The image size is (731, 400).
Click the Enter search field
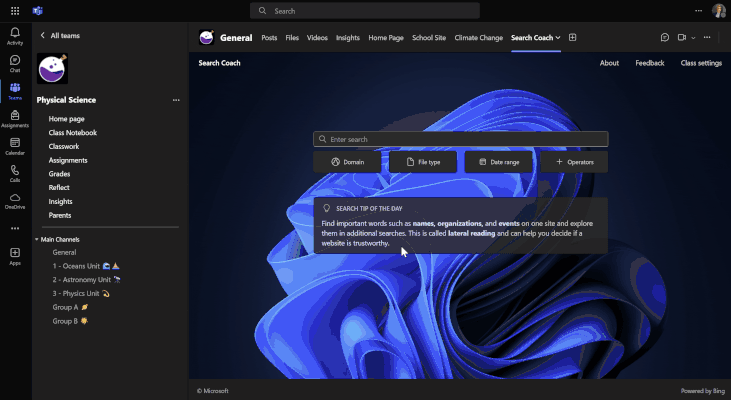point(461,139)
